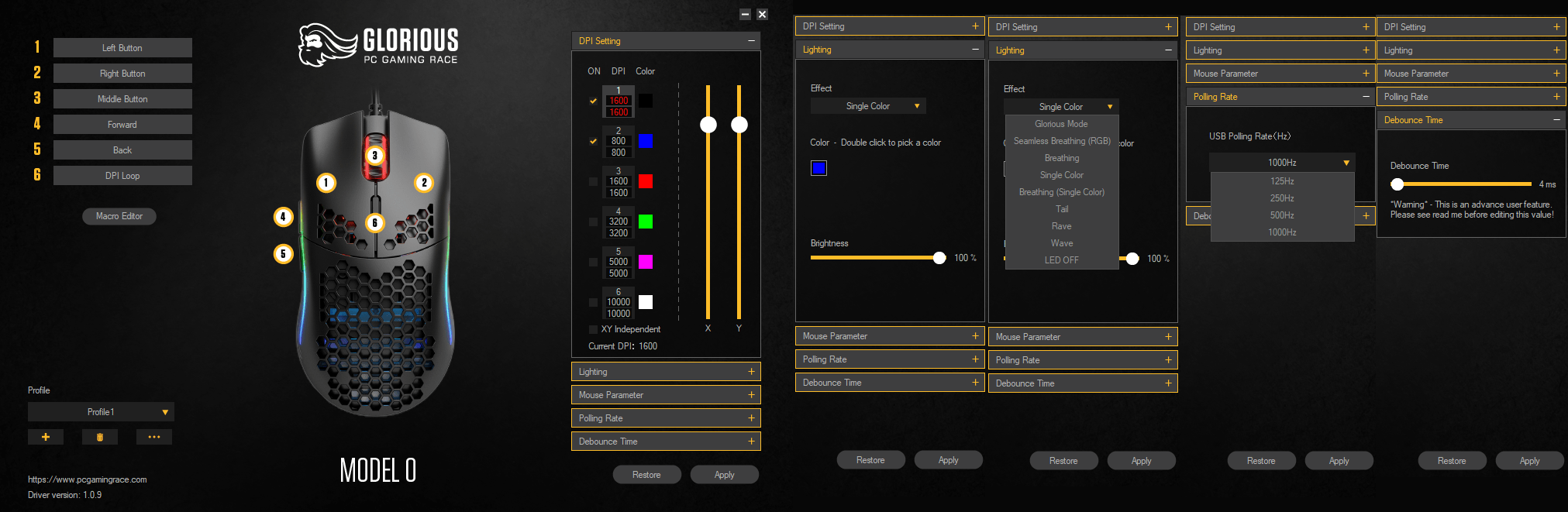Viewport: 1568px width, 512px height.
Task: Enable DPI level 5 (5000) checkbox
Action: tap(594, 262)
